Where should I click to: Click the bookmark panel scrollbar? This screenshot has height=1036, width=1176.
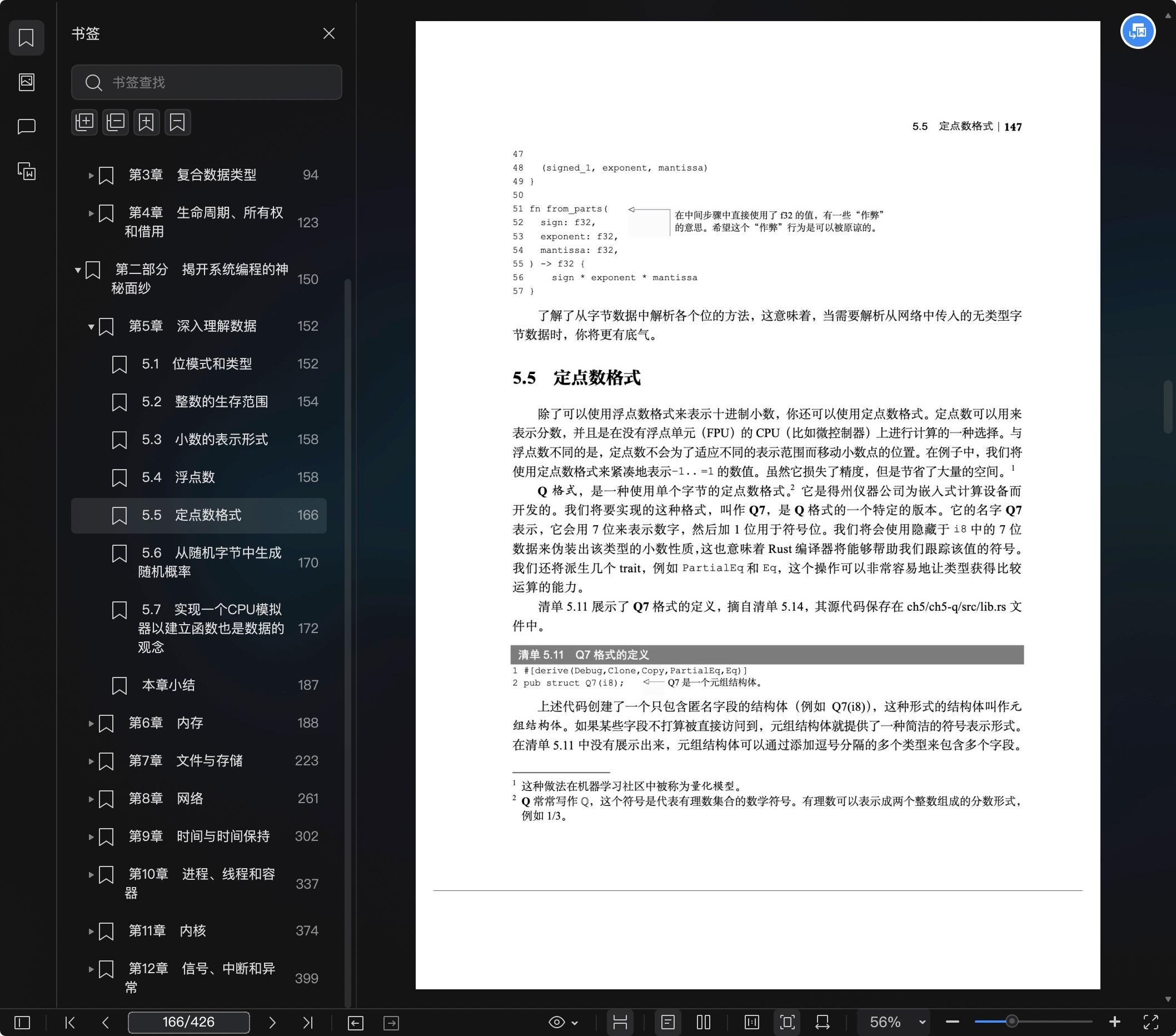(x=347, y=642)
